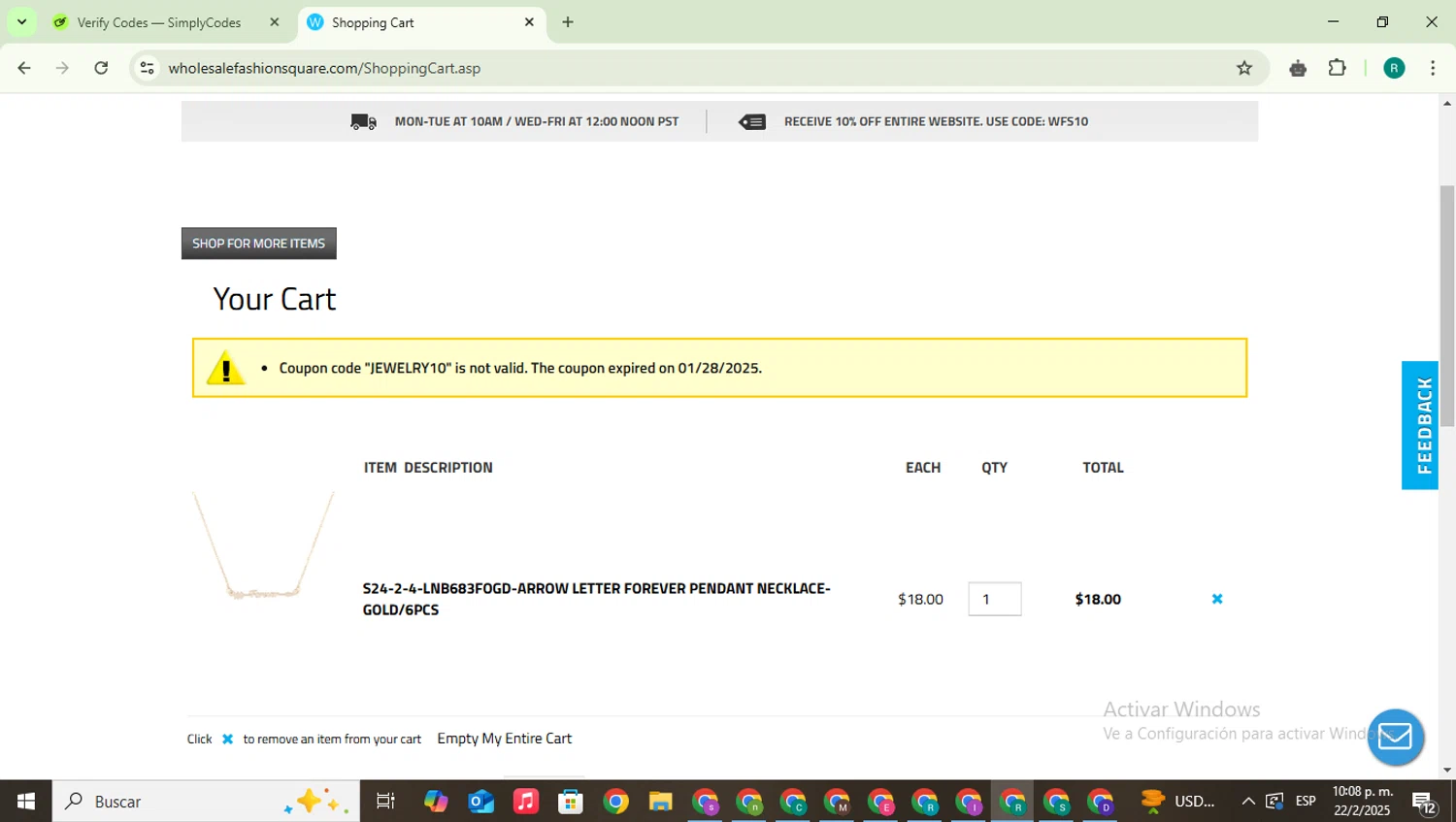Remove the necklace item with the blue X

point(1217,599)
